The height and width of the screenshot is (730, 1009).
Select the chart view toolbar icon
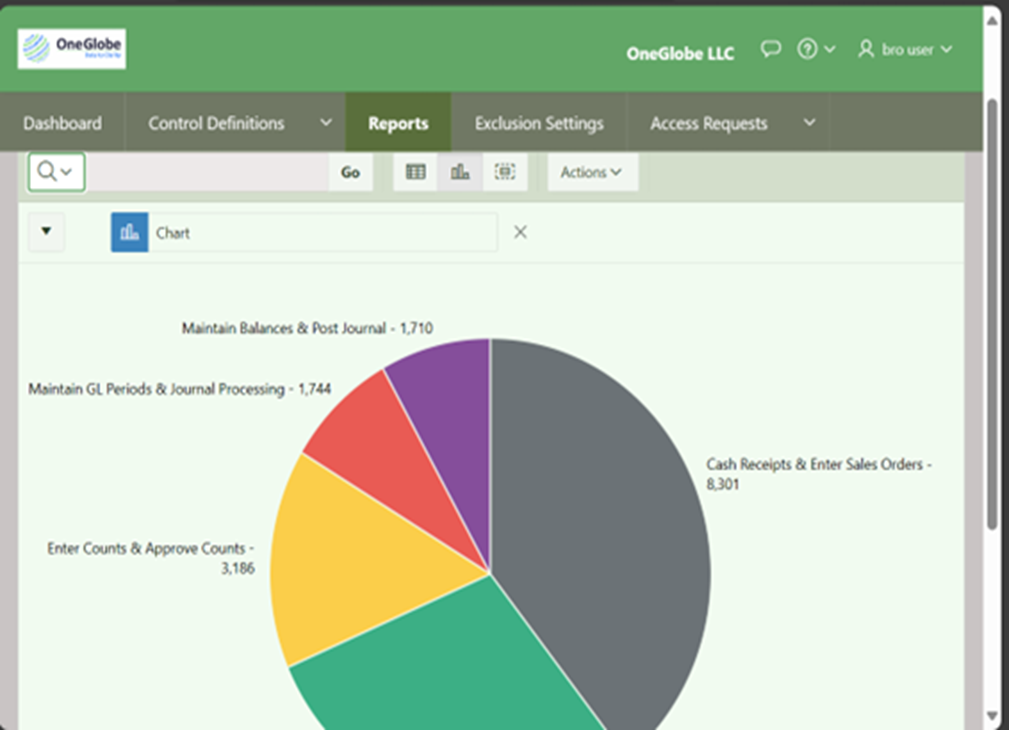click(459, 171)
